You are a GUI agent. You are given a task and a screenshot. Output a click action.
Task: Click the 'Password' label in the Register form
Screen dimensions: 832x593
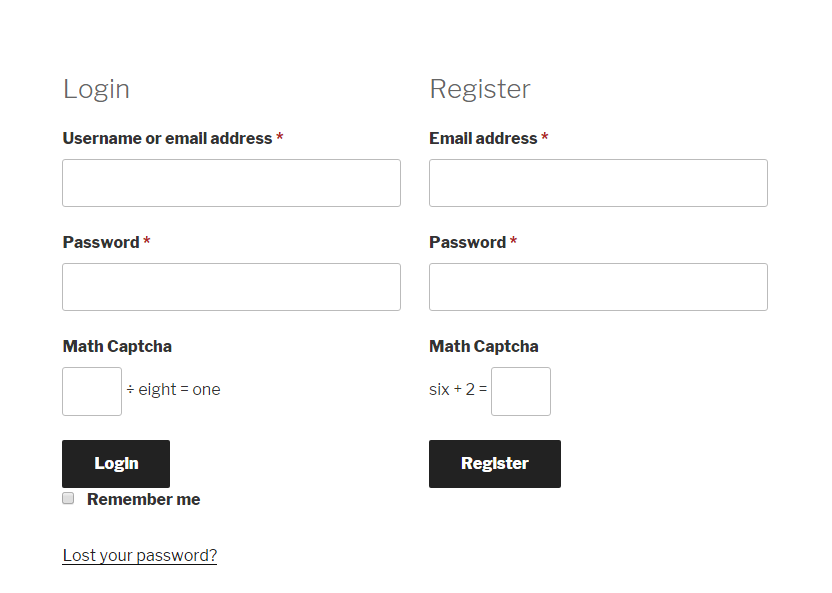click(466, 242)
